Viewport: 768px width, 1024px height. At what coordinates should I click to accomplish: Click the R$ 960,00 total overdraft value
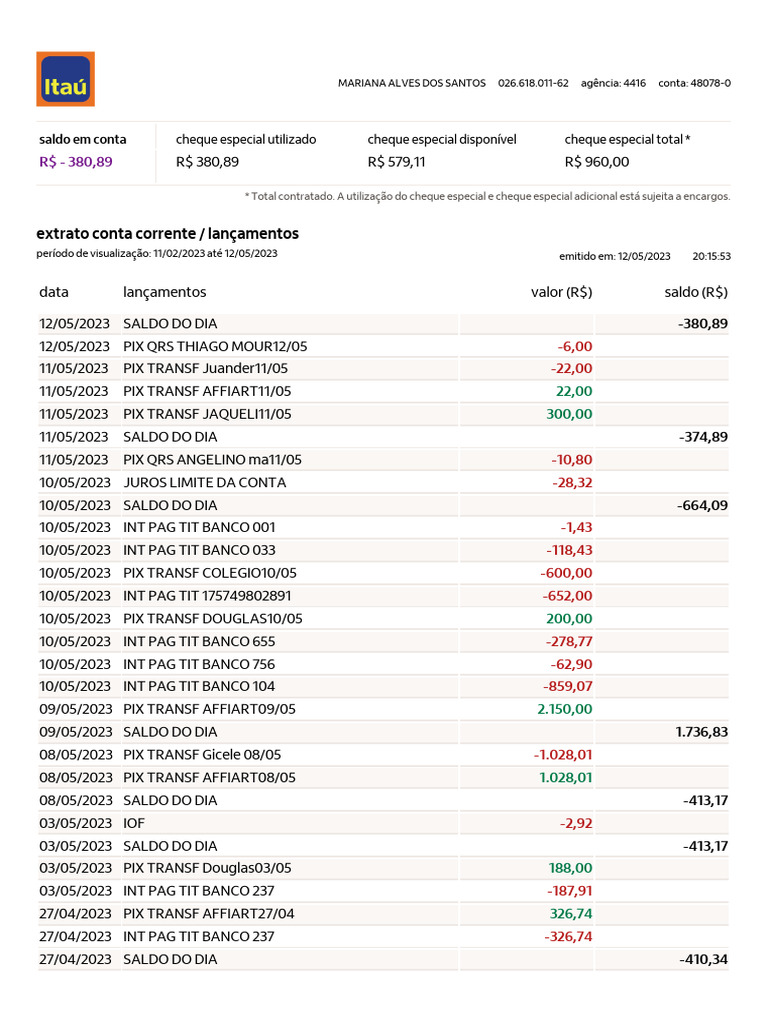coord(597,162)
